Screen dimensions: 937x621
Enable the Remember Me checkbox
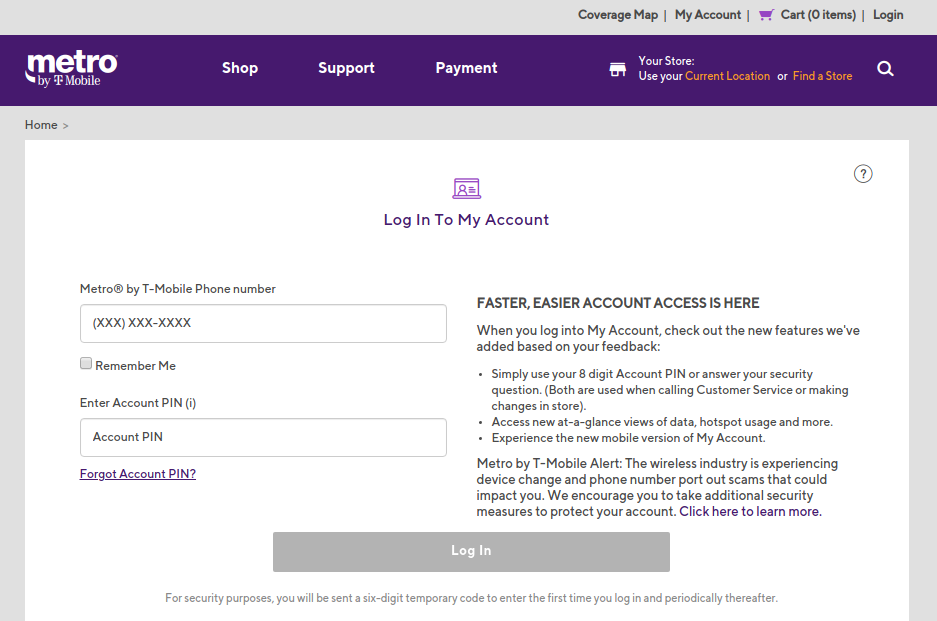pyautogui.click(x=86, y=363)
